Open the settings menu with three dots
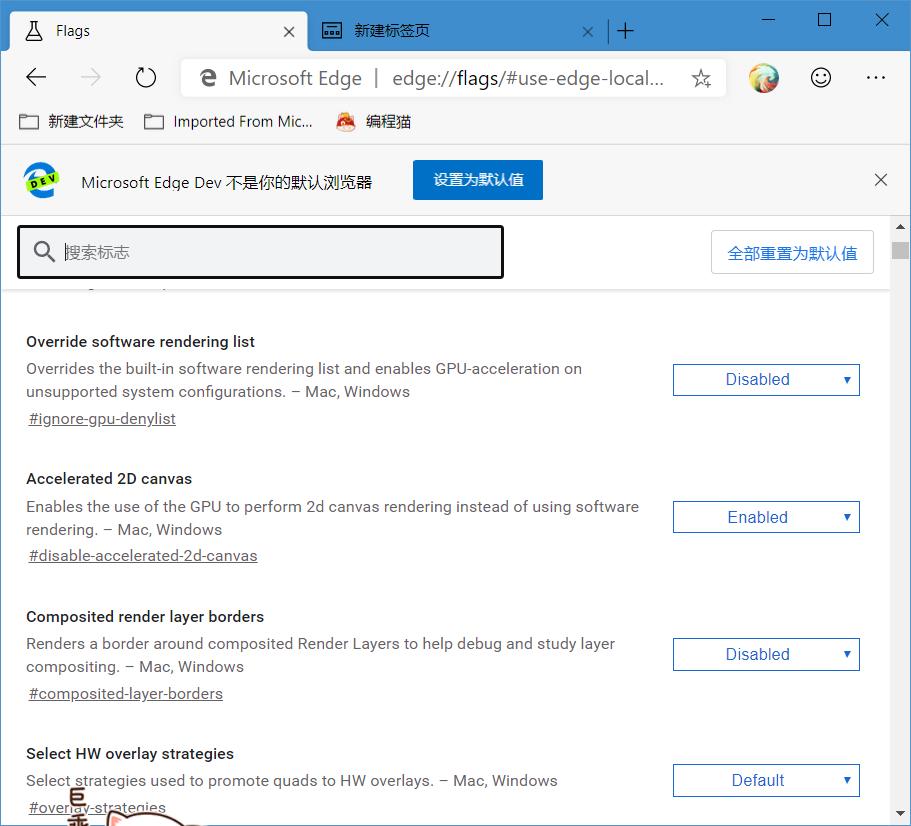Image resolution: width=911 pixels, height=826 pixels. pyautogui.click(x=876, y=77)
